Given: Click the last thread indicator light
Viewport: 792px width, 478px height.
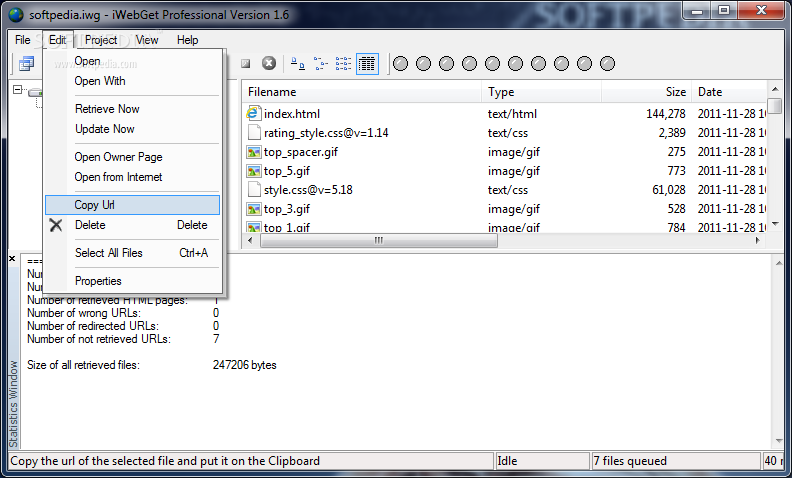Looking at the screenshot, I should [607, 64].
